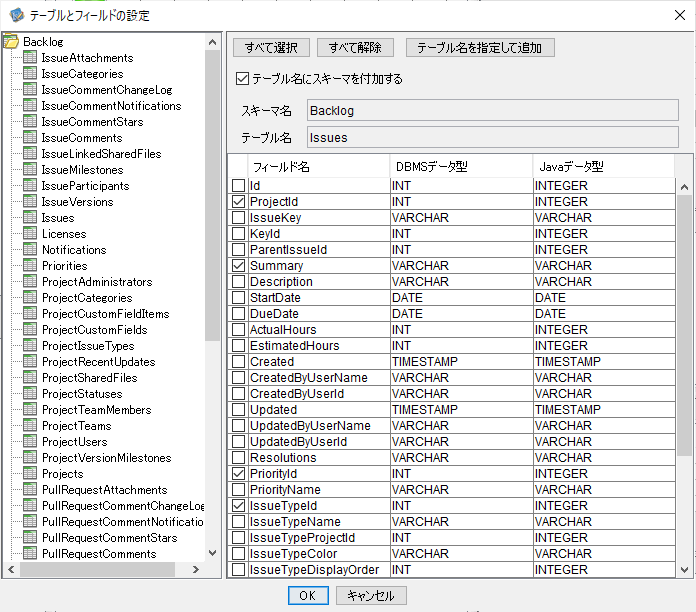Click the Backlog folder icon in tree
This screenshot has height=612, width=696.
click(11, 42)
